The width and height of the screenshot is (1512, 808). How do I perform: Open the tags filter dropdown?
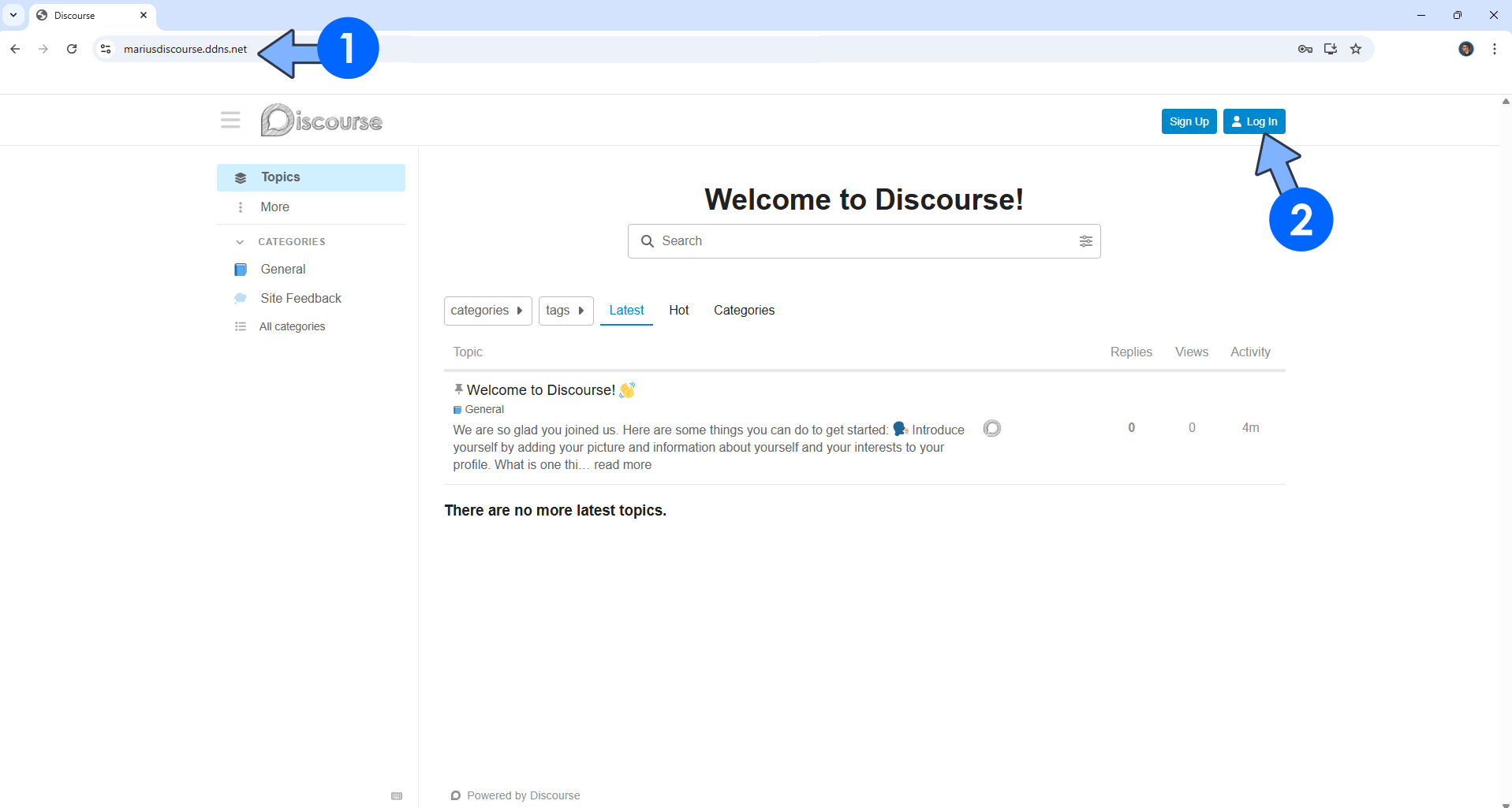point(566,311)
